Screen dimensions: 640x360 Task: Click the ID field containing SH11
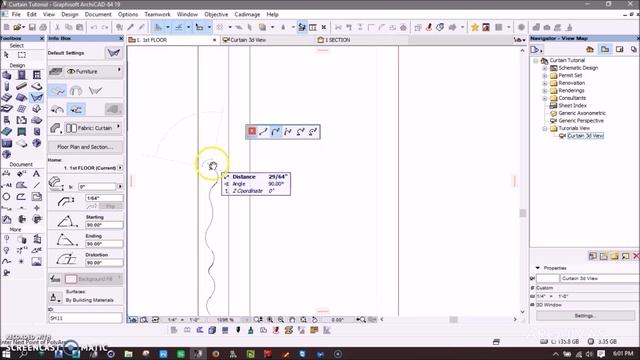pos(85,318)
